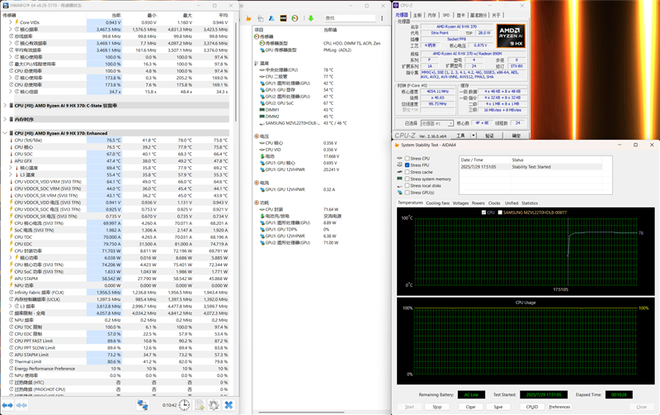This screenshot has width=660, height=415.
Task: Switch to Cooling Fans tab in AIDA64
Action: point(438,203)
